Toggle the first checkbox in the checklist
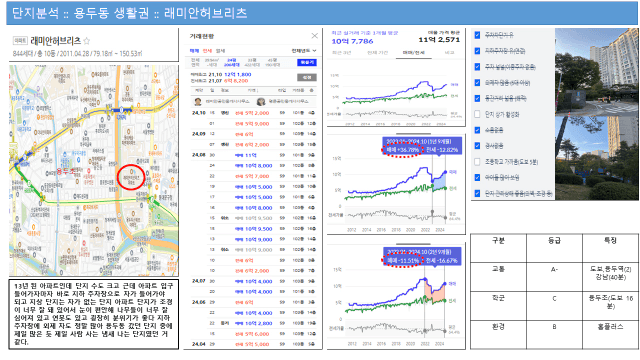This screenshot has width=640, height=360. 477,35
